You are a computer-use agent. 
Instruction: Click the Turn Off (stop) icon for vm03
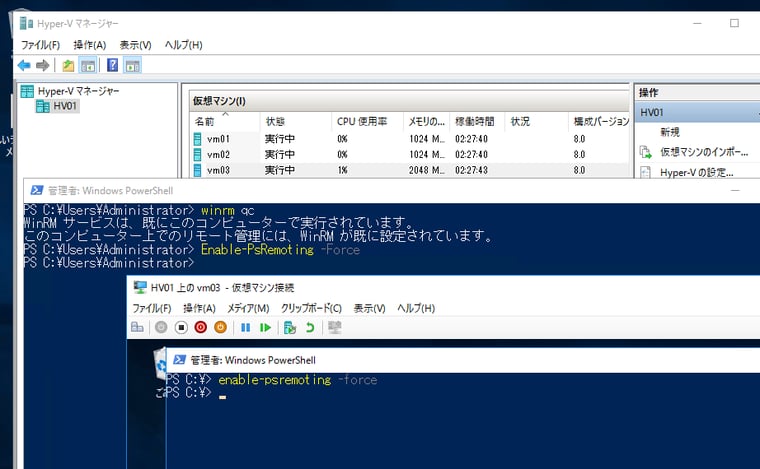point(181,328)
